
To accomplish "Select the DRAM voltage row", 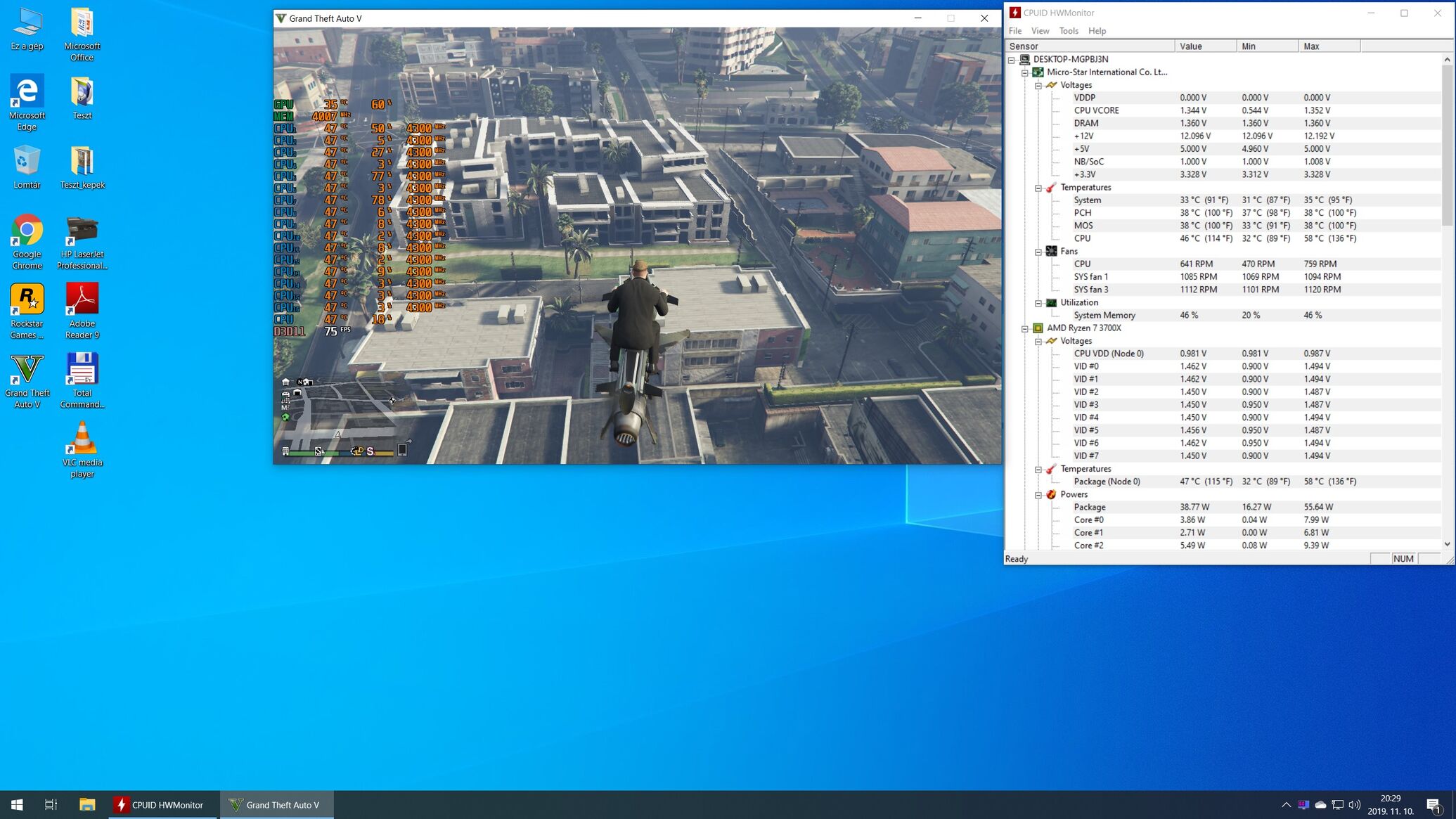I will point(1223,123).
